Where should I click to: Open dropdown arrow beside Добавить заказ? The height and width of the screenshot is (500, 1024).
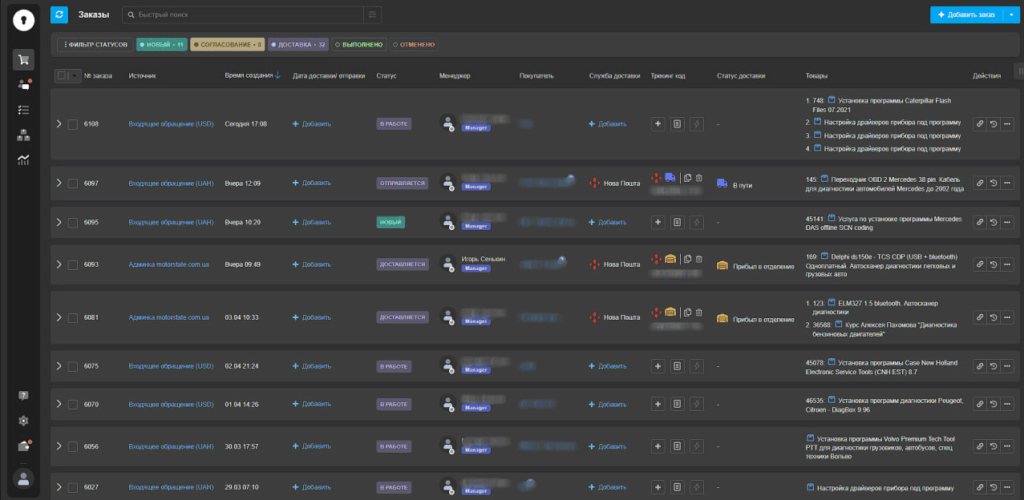click(x=1010, y=15)
